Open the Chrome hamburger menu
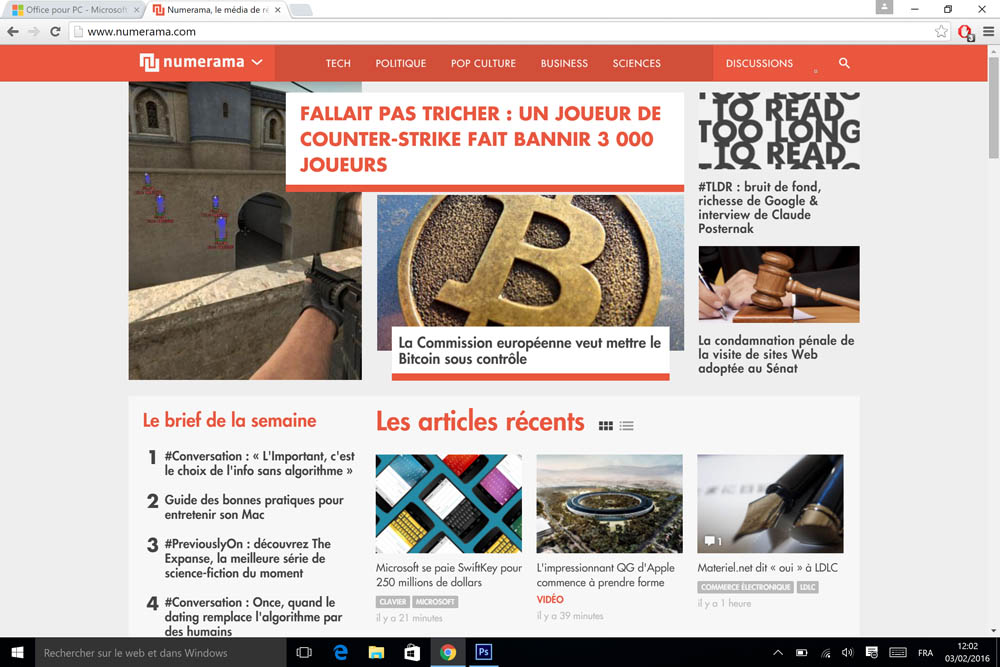The height and width of the screenshot is (667, 1000). [x=989, y=31]
